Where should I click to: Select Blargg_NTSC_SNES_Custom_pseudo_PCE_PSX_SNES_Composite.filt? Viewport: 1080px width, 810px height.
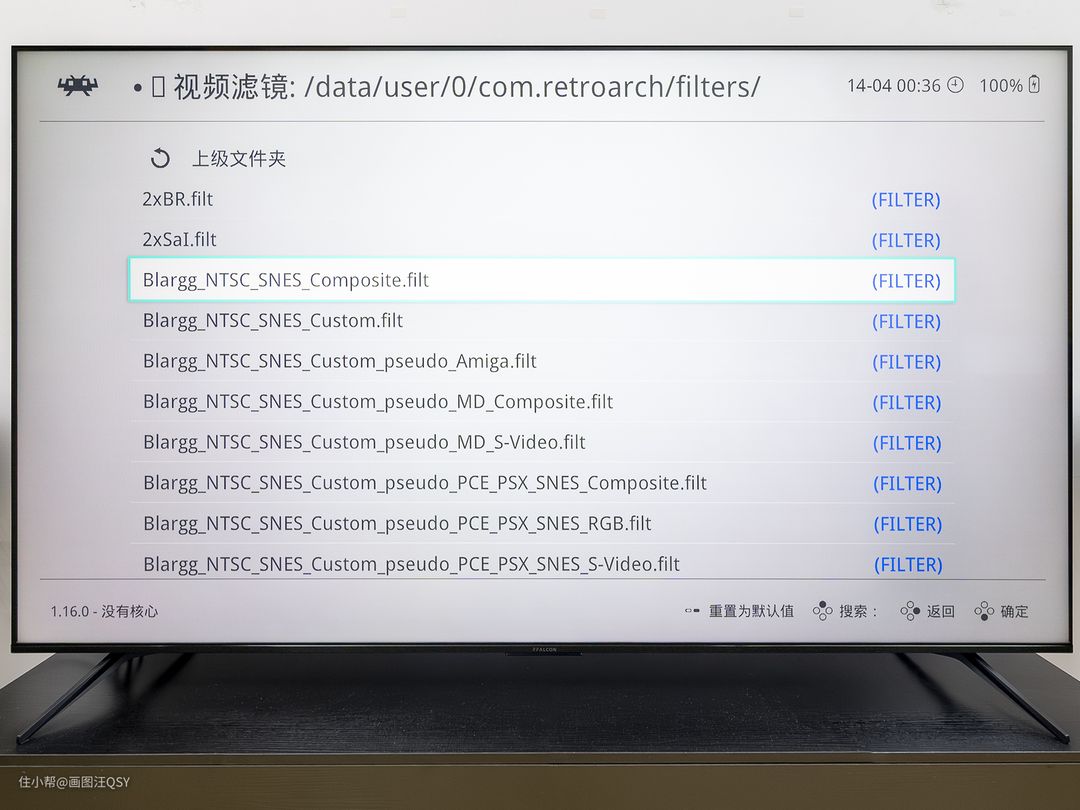541,484
